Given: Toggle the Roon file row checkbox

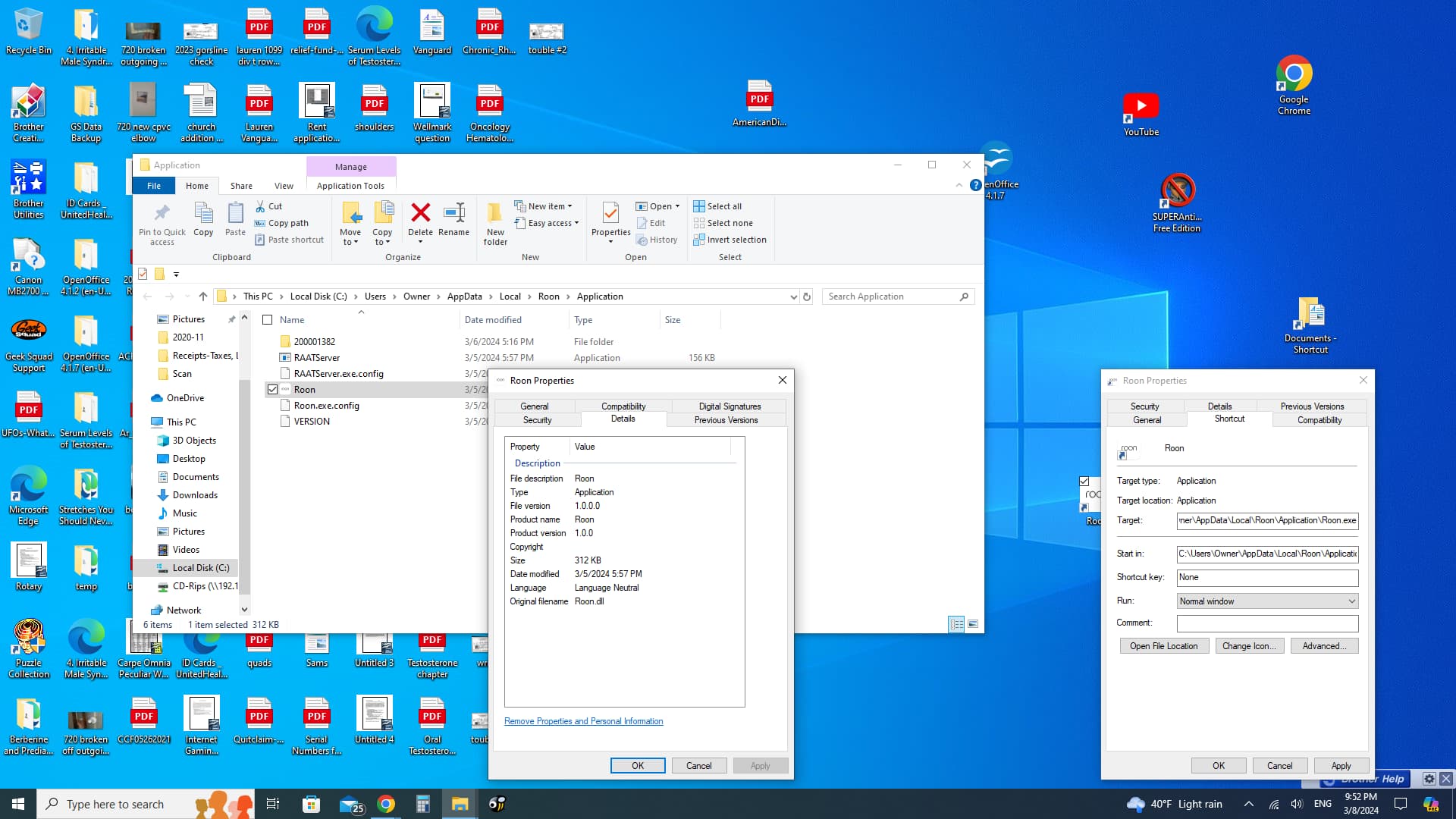Looking at the screenshot, I should click(272, 390).
